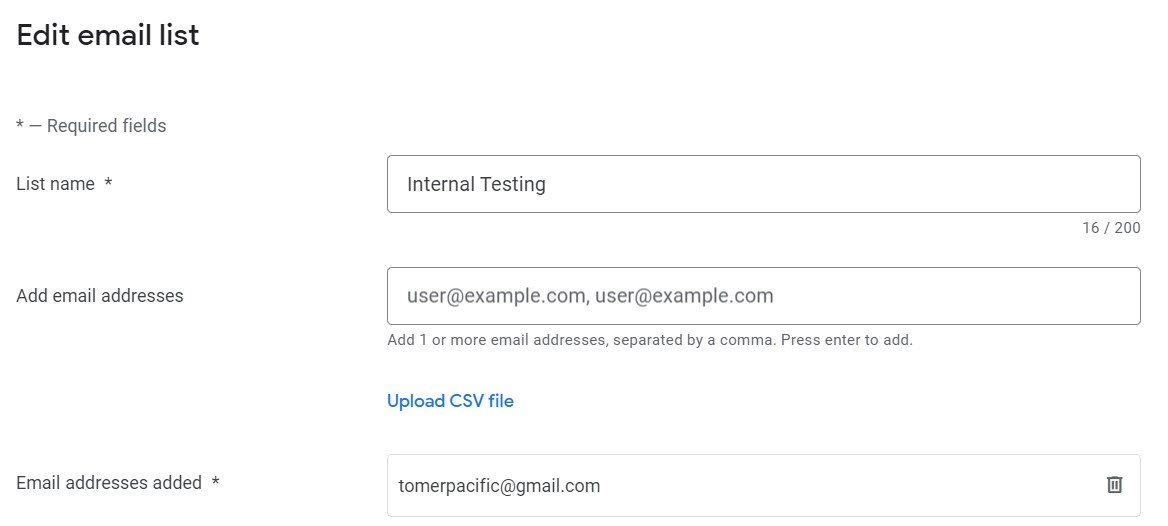Place the cursor after the "Internal Testing" text
The image size is (1168, 526).
(548, 184)
